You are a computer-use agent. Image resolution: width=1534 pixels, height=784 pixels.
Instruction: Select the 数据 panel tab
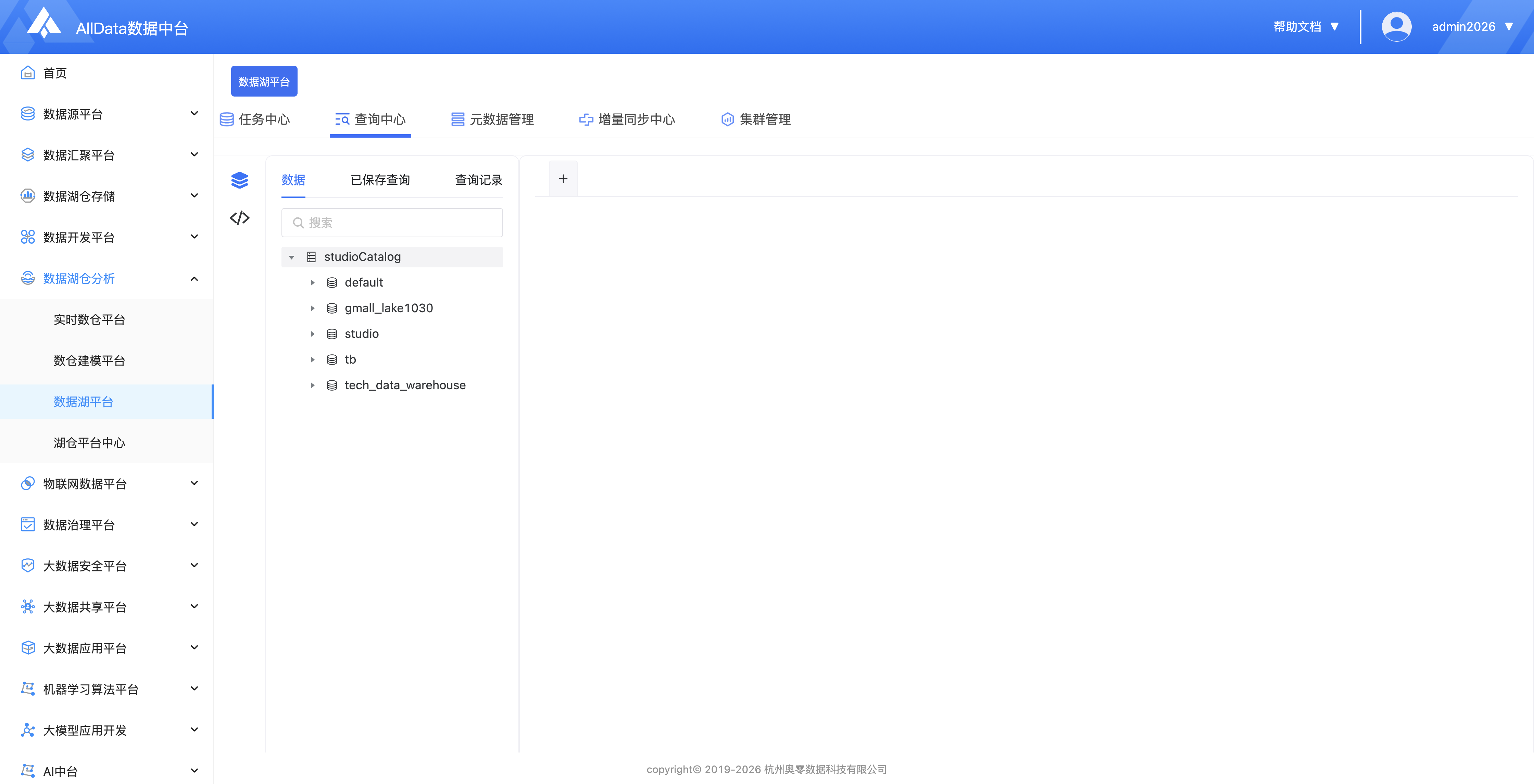(293, 180)
